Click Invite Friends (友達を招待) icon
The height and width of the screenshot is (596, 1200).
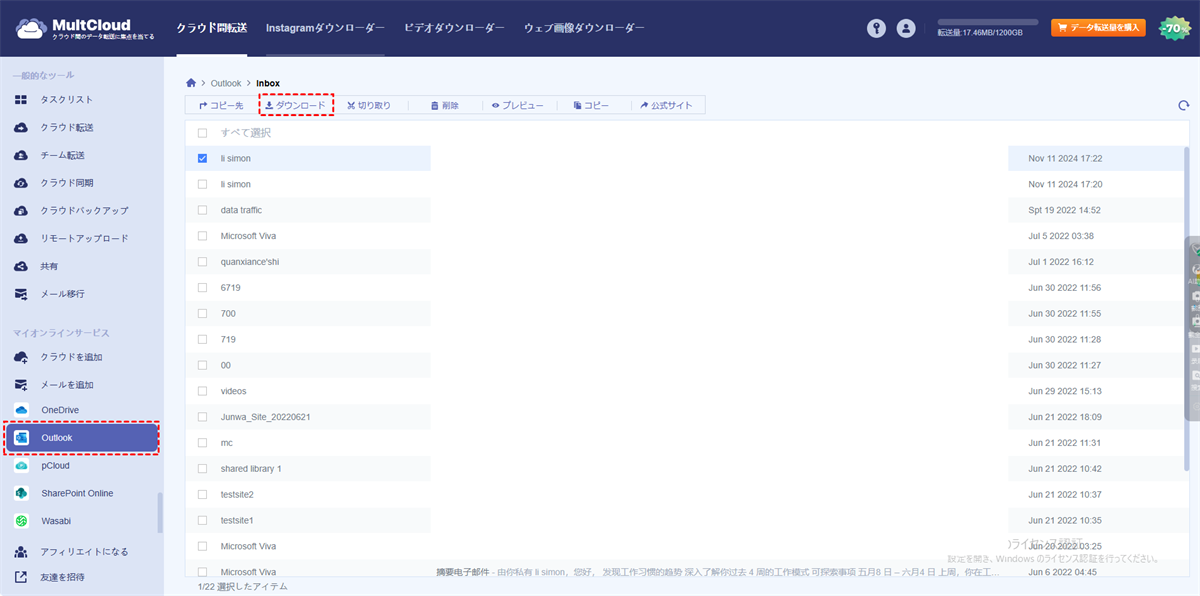[x=20, y=577]
